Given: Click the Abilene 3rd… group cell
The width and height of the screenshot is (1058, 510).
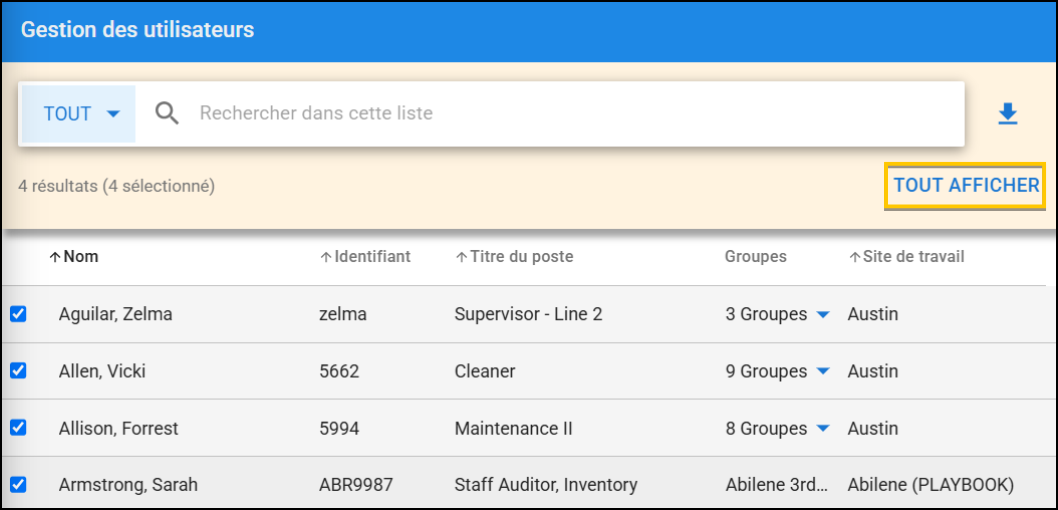Looking at the screenshot, I should [776, 485].
